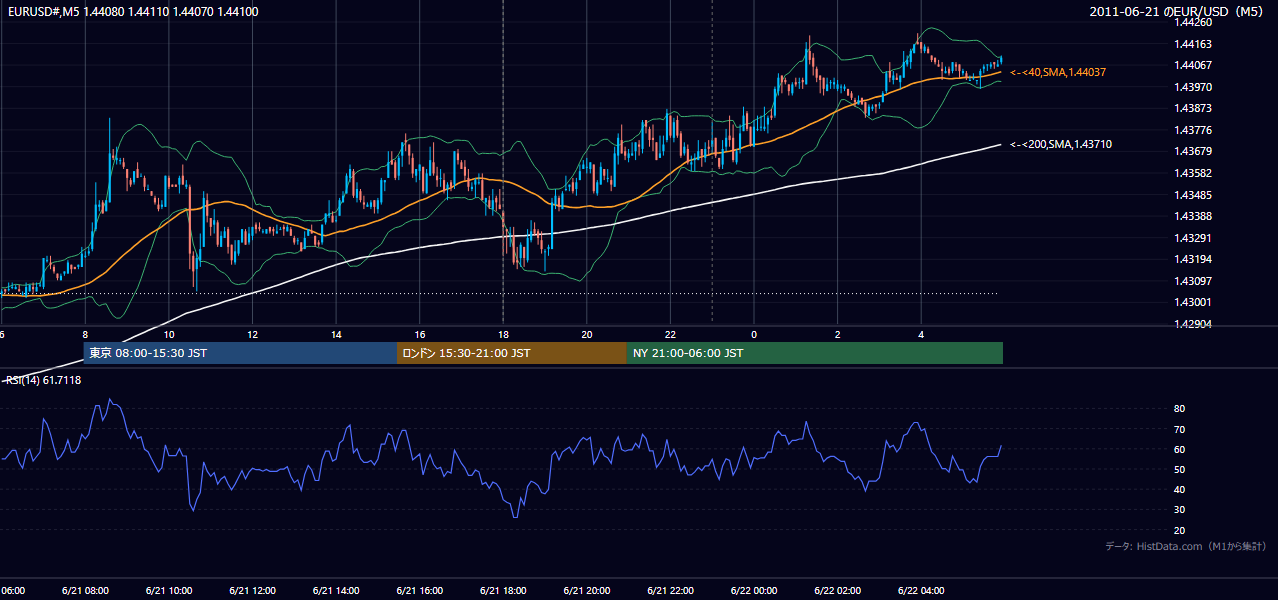Click bottom time label 6/21 08:00
The height and width of the screenshot is (600, 1278).
[85, 591]
